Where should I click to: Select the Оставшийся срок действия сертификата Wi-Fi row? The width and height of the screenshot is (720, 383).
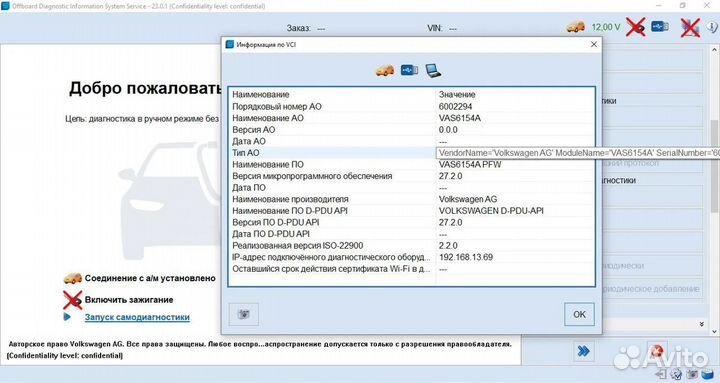[x=411, y=269]
